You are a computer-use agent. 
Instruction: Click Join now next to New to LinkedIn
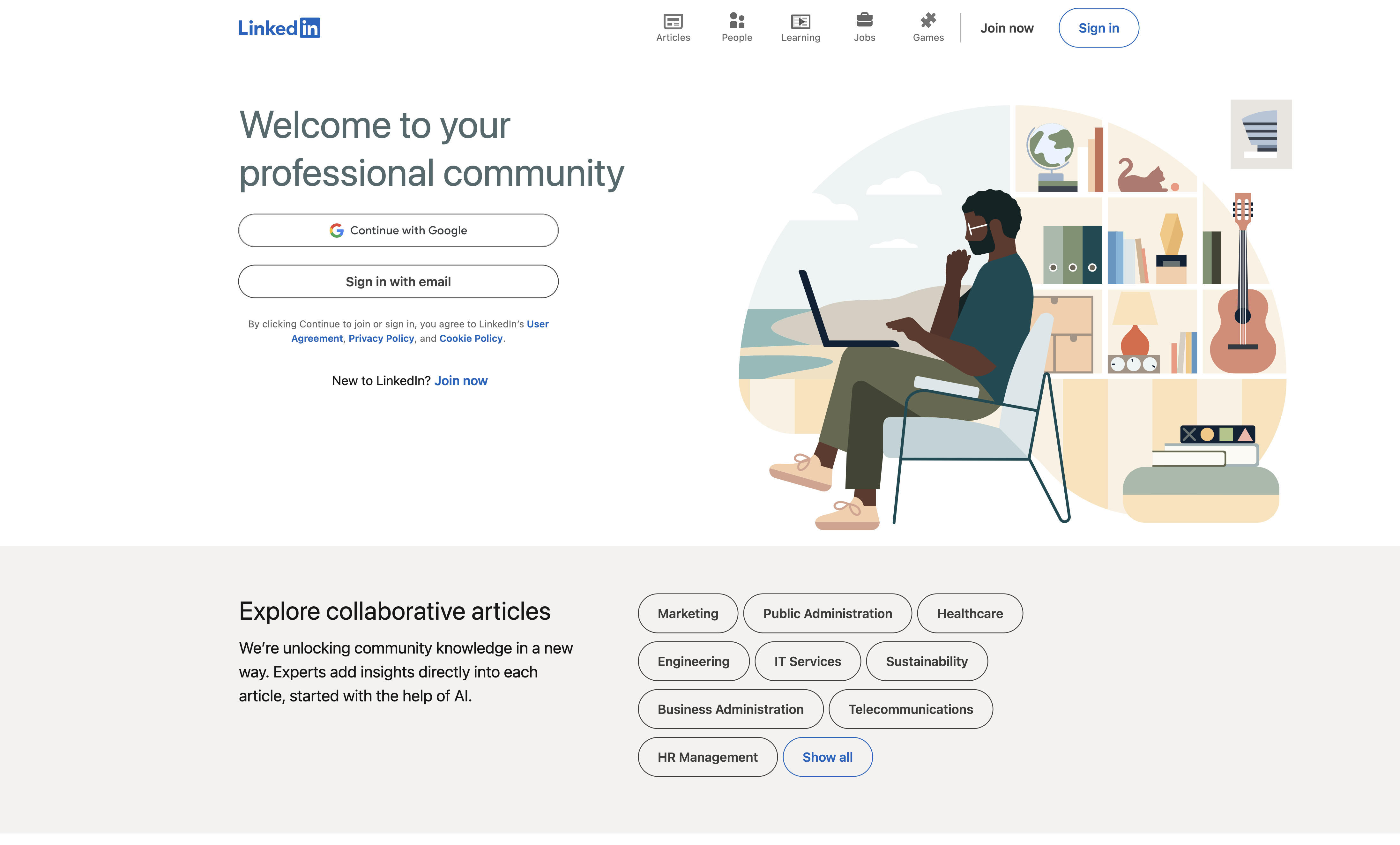tap(461, 381)
